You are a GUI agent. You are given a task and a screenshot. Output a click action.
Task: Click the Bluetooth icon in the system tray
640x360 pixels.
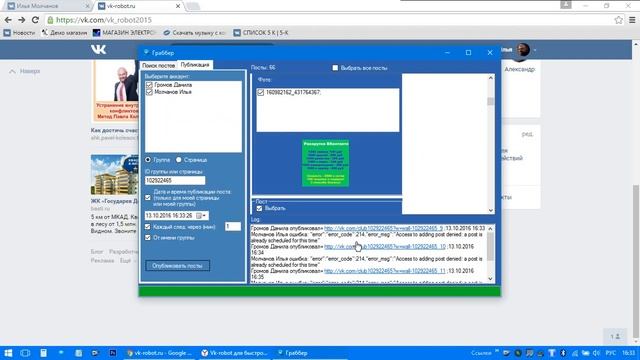[x=563, y=353]
